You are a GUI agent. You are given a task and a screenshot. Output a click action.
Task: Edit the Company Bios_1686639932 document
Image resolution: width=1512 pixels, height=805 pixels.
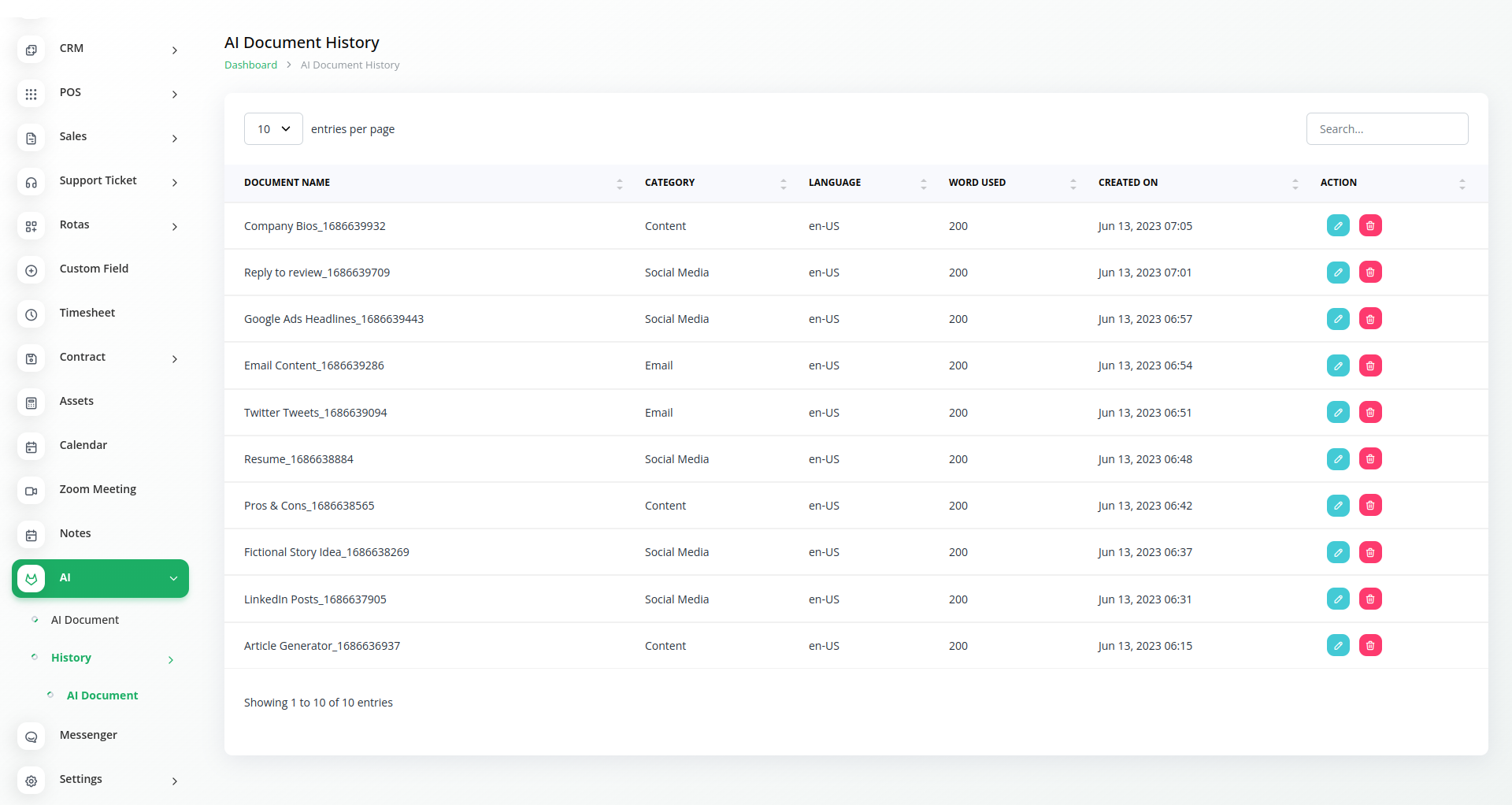[x=1338, y=226]
